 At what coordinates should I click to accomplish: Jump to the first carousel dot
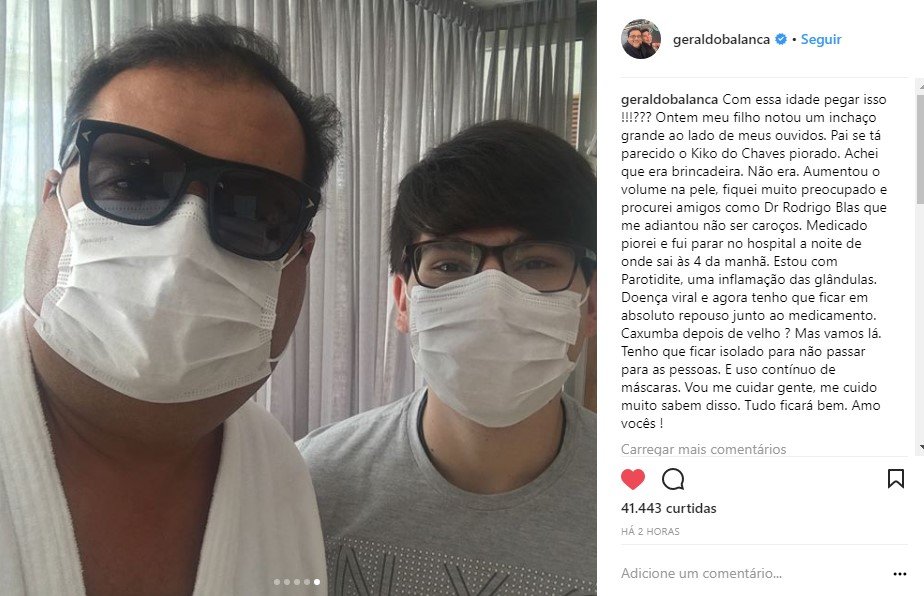[x=276, y=582]
